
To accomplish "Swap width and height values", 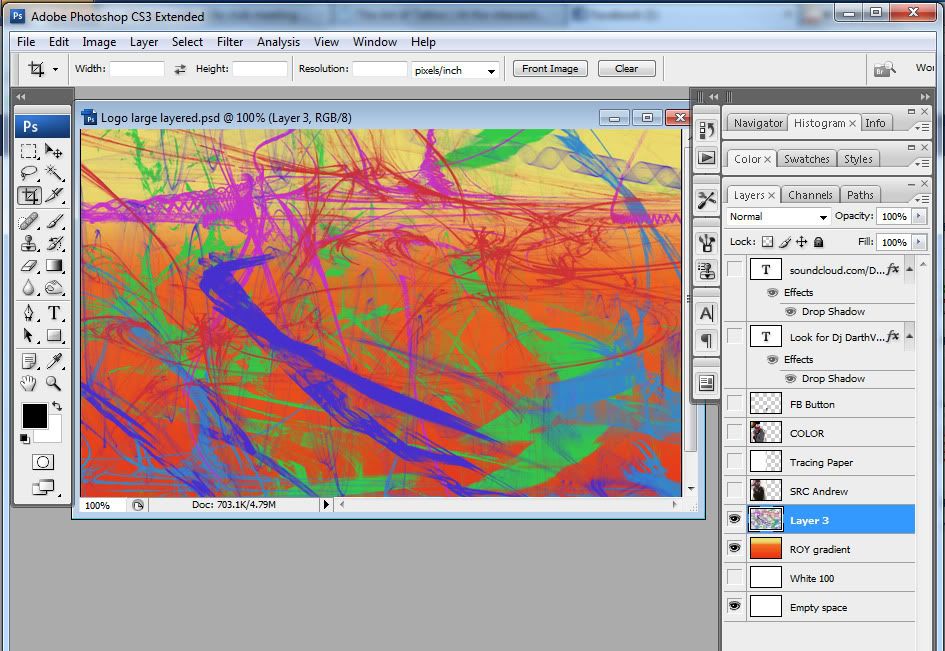I will [x=180, y=69].
